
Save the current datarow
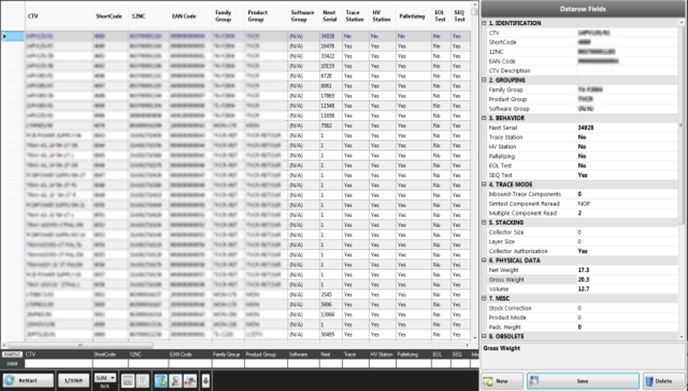point(583,381)
